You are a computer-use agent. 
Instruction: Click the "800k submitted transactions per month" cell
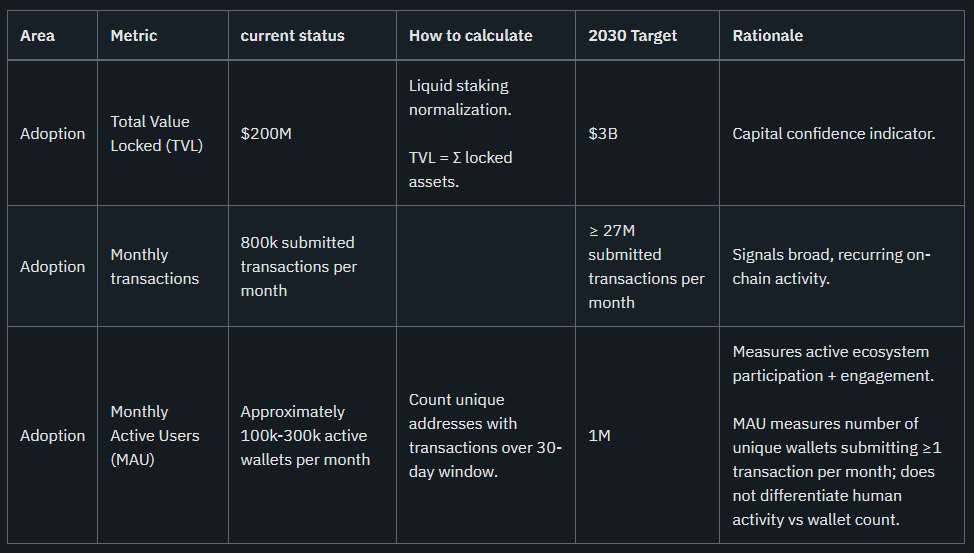298,266
